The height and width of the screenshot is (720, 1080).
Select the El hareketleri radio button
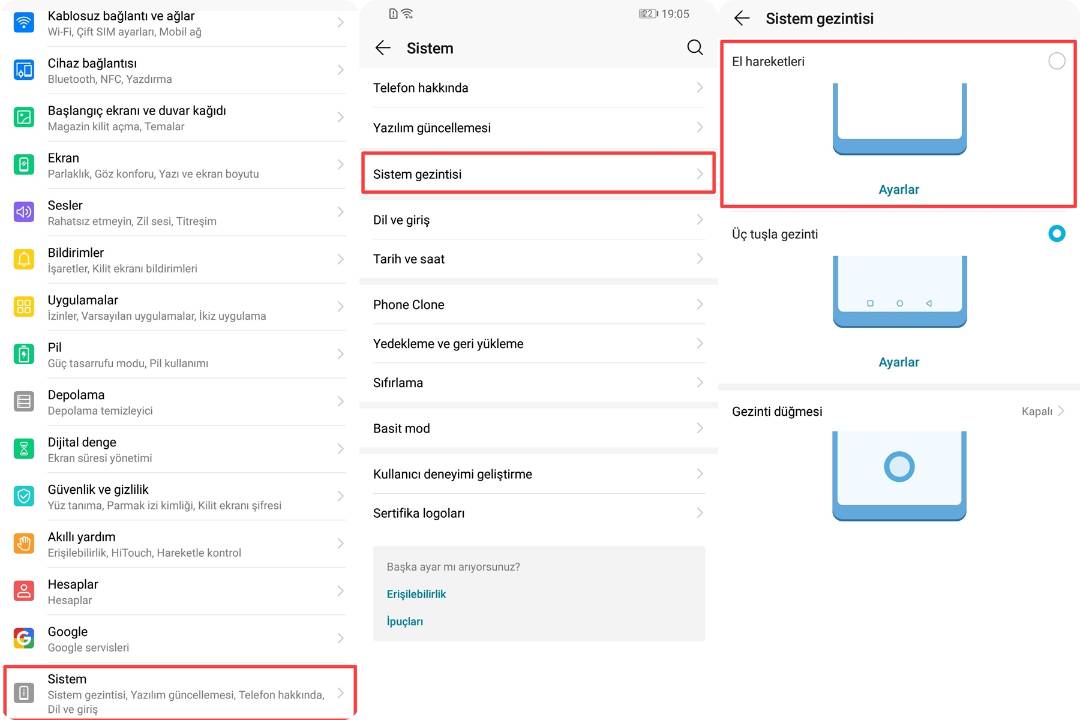click(1057, 61)
